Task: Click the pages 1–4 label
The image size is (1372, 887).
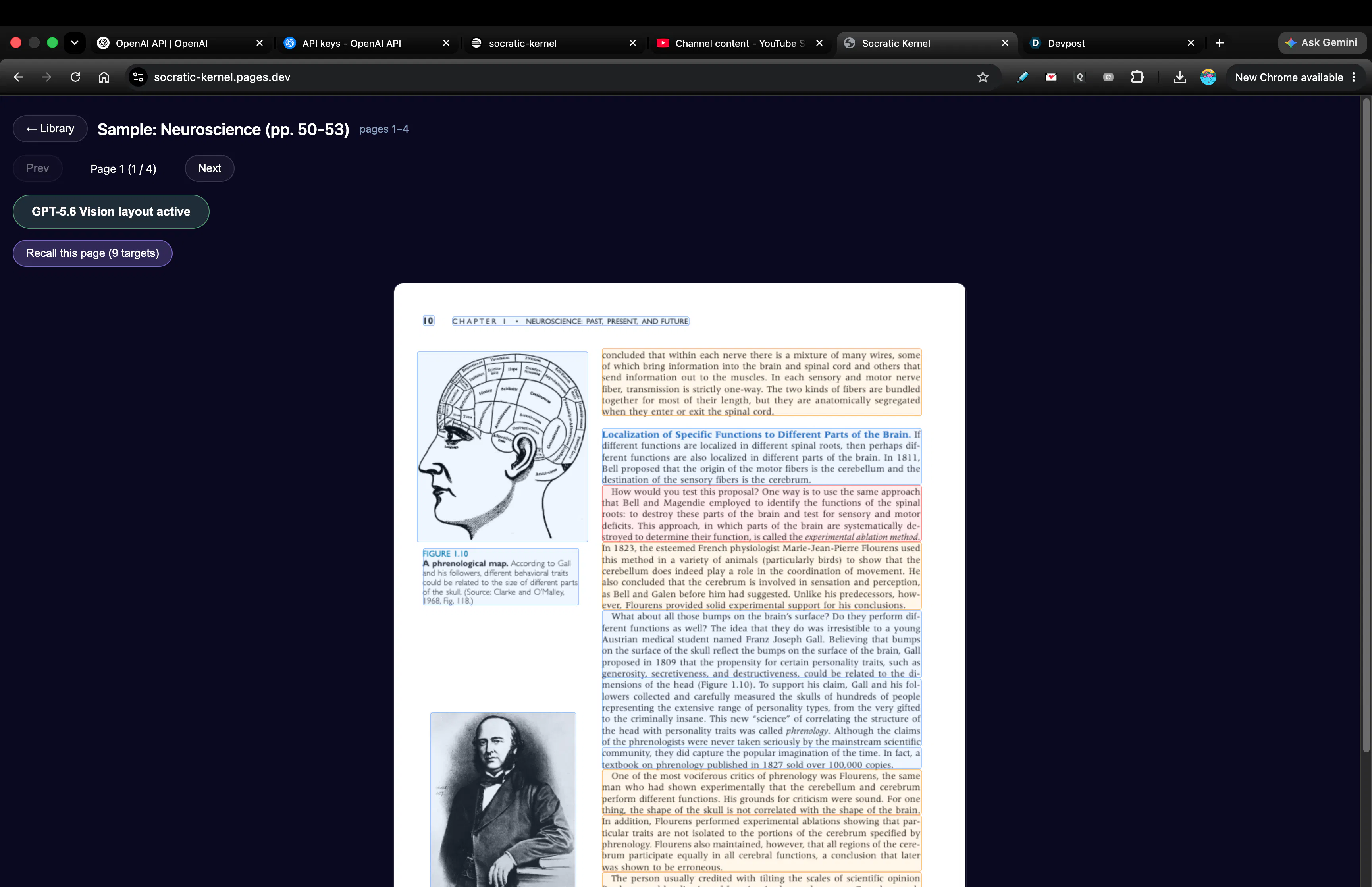Action: tap(384, 129)
